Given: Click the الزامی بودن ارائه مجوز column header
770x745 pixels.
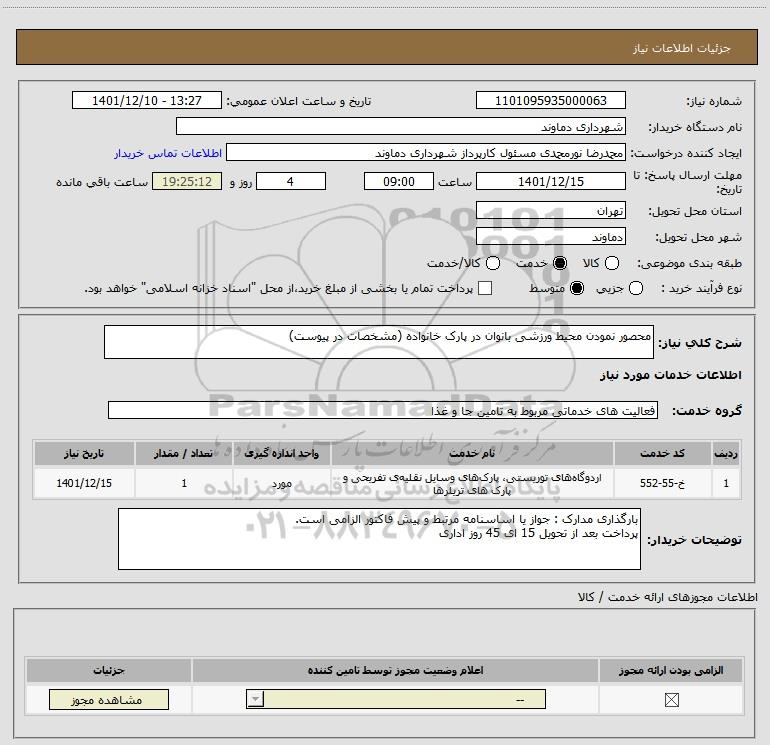Looking at the screenshot, I should pyautogui.click(x=671, y=670).
